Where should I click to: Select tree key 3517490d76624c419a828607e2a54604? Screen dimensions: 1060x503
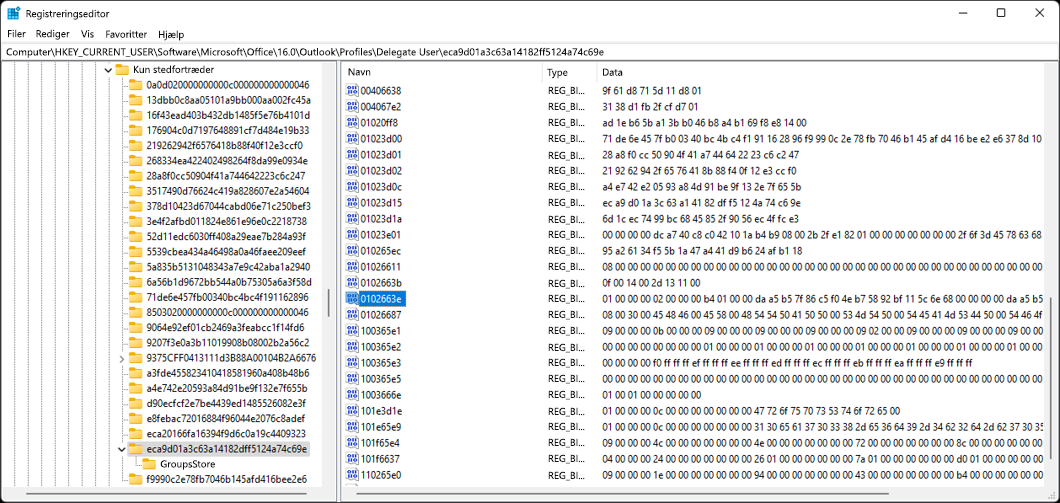coord(228,191)
